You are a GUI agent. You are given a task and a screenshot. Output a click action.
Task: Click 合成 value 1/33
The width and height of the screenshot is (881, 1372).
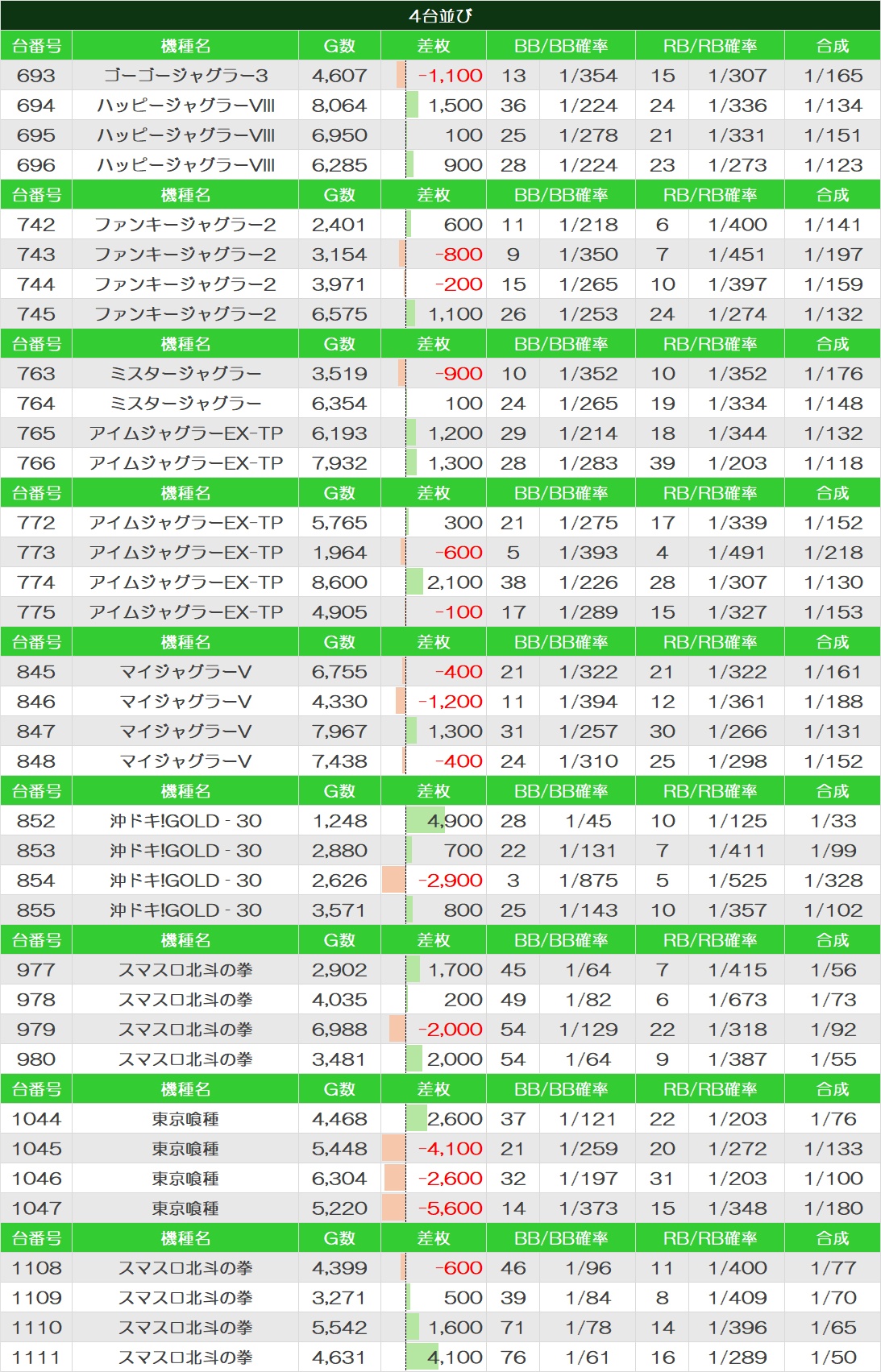(x=833, y=821)
